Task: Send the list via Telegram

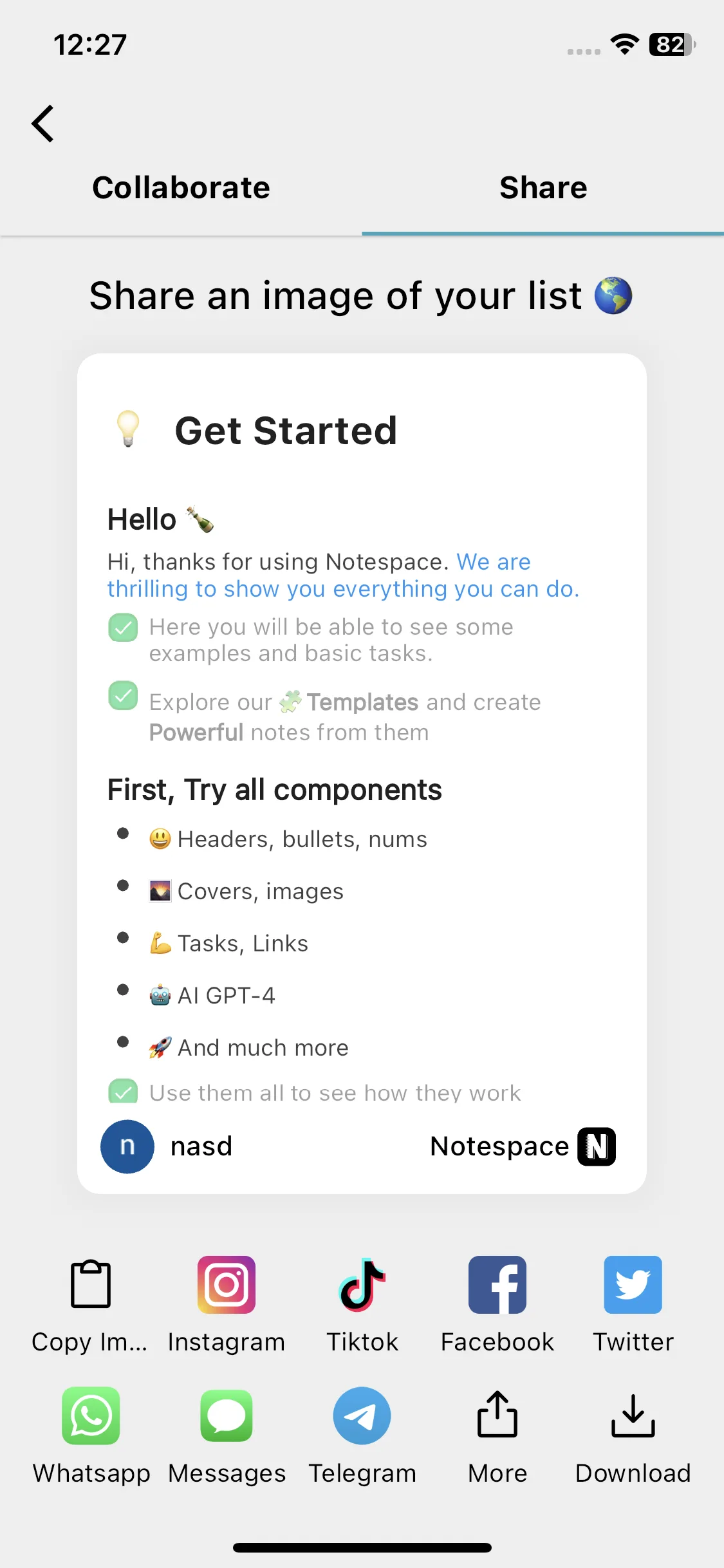Action: (x=362, y=1415)
